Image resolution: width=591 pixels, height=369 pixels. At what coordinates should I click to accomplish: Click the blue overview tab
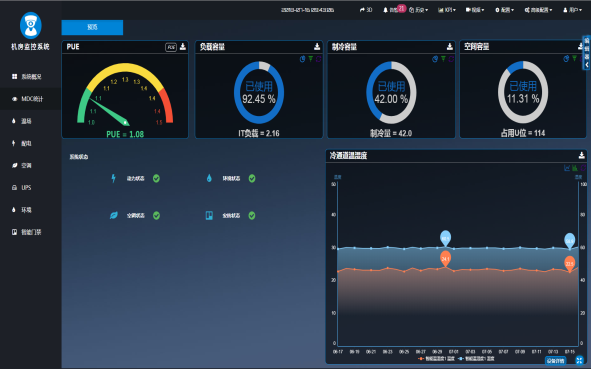(92, 27)
